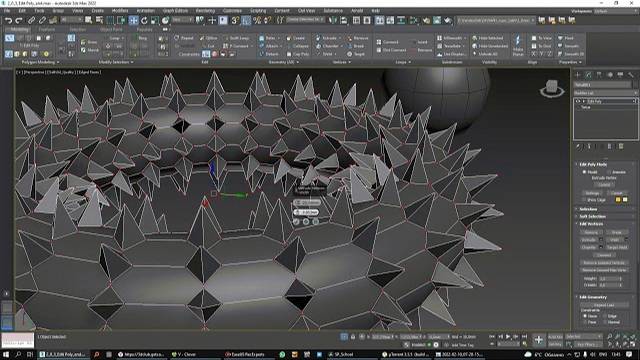Click the first yellow cage color swatch

618,200
